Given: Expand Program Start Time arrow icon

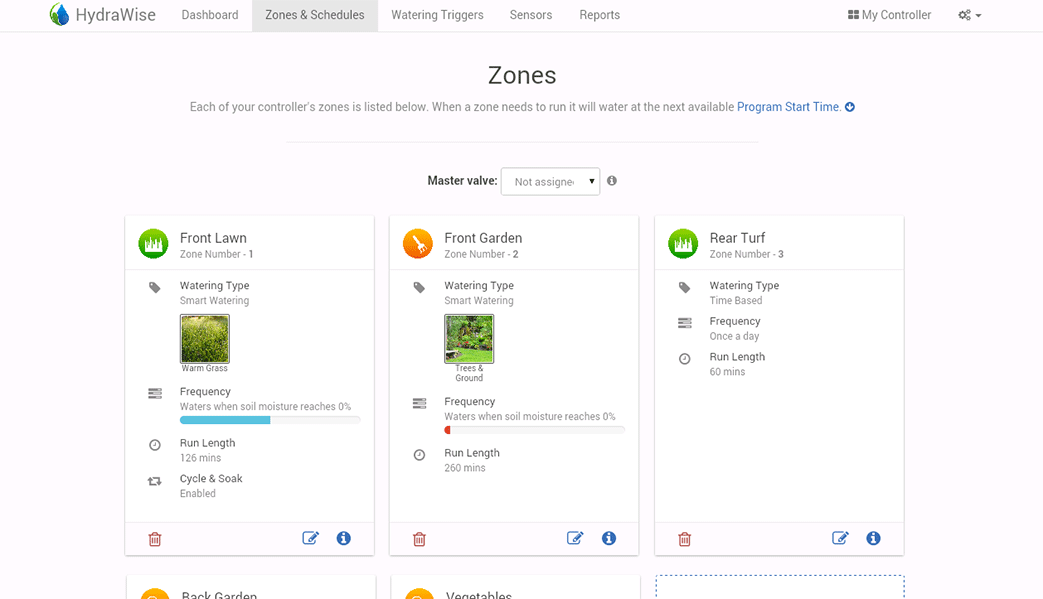Looking at the screenshot, I should click(850, 107).
